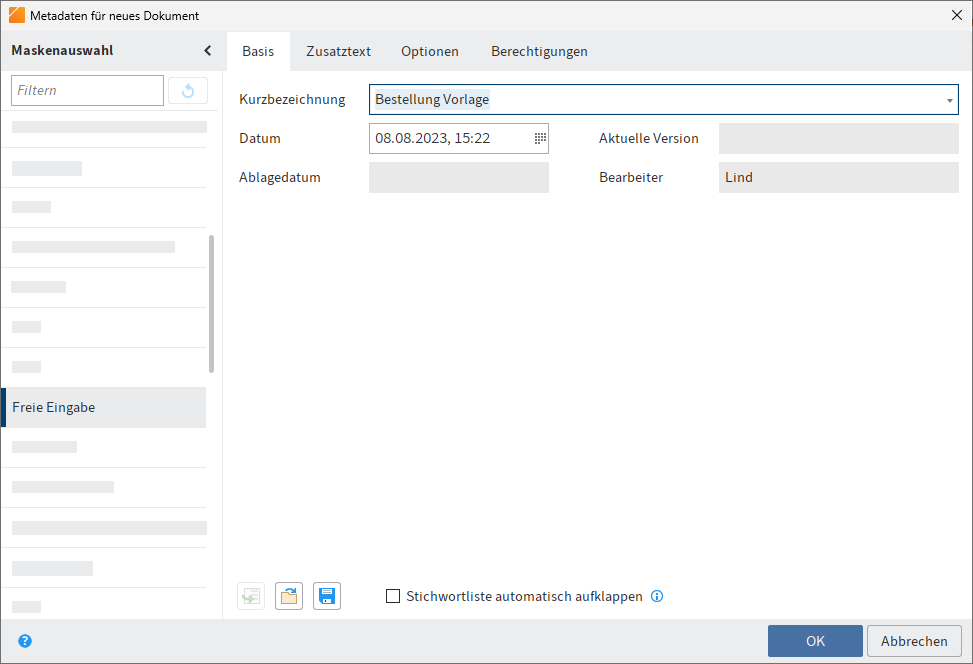Screen dimensions: 973x664
Task: Show info about Stichwortliste option
Action: (x=657, y=595)
